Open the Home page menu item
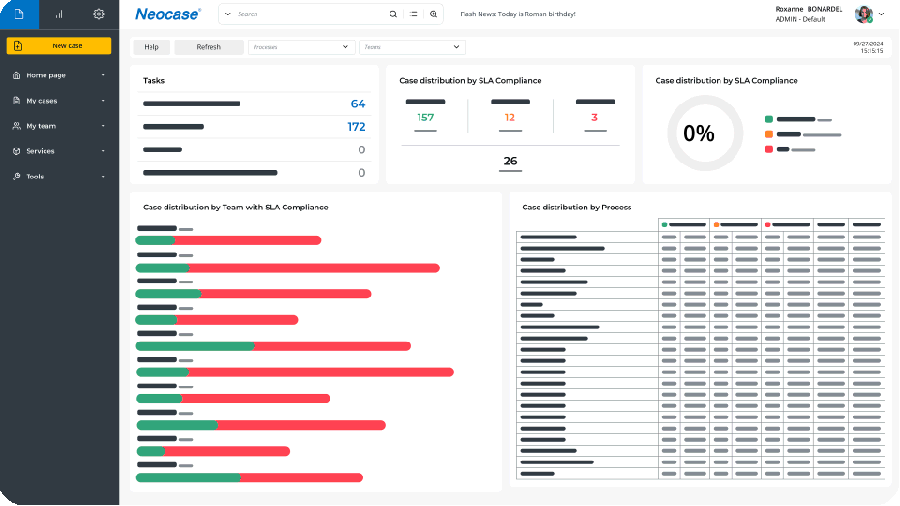This screenshot has height=506, width=900. (x=46, y=75)
